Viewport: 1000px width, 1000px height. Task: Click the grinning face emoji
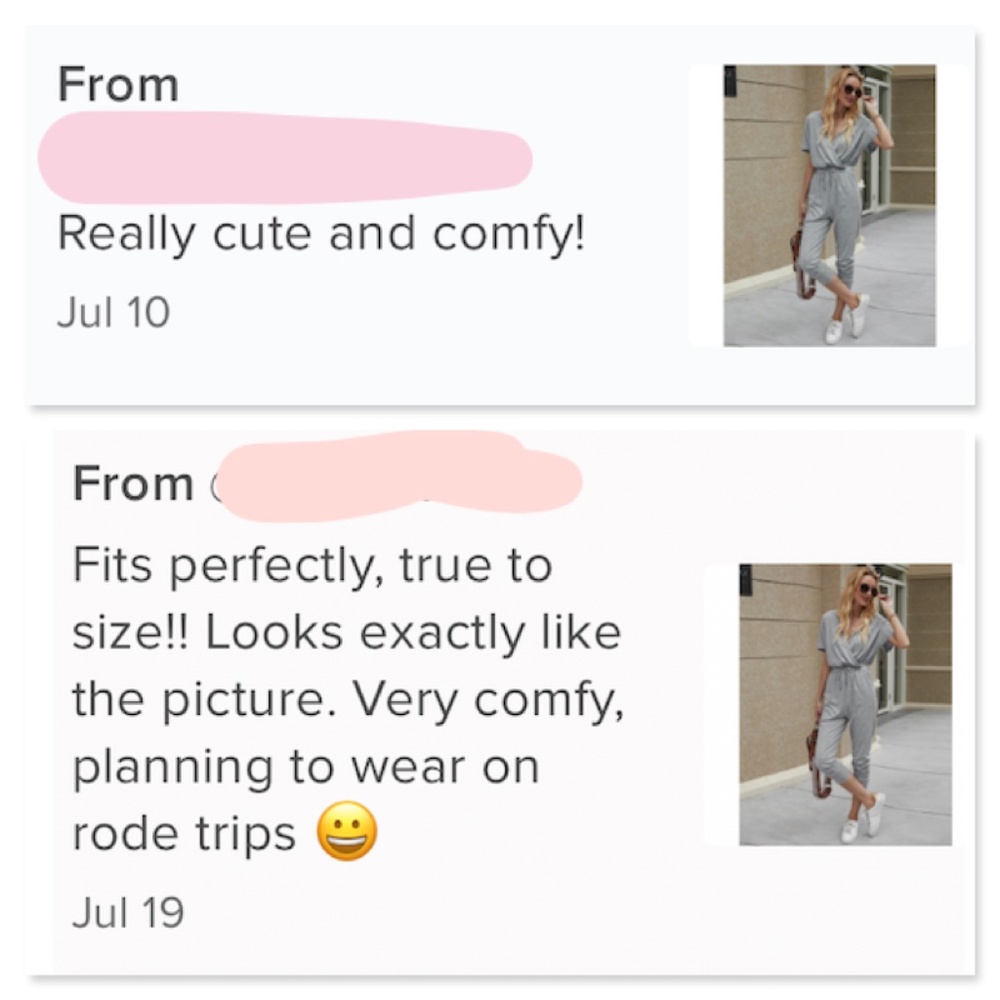pos(348,832)
